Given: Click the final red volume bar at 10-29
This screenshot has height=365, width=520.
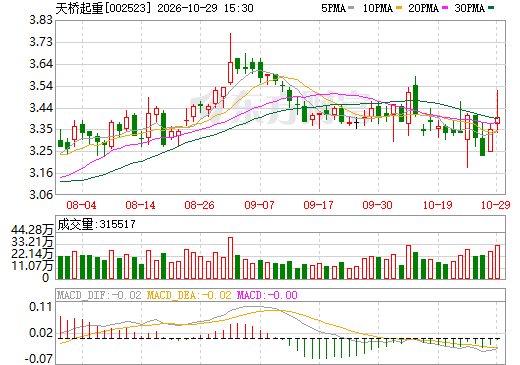Looking at the screenshot, I should coord(498,262).
